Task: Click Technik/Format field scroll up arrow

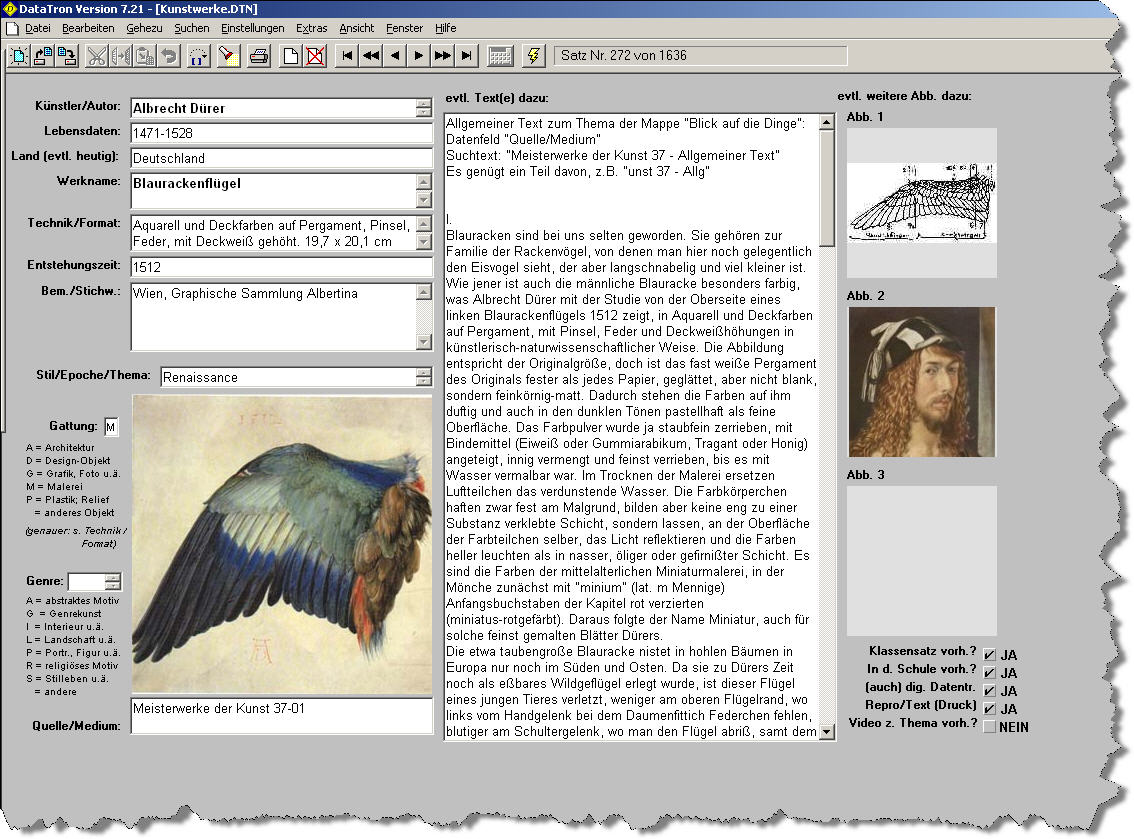Action: 424,223
